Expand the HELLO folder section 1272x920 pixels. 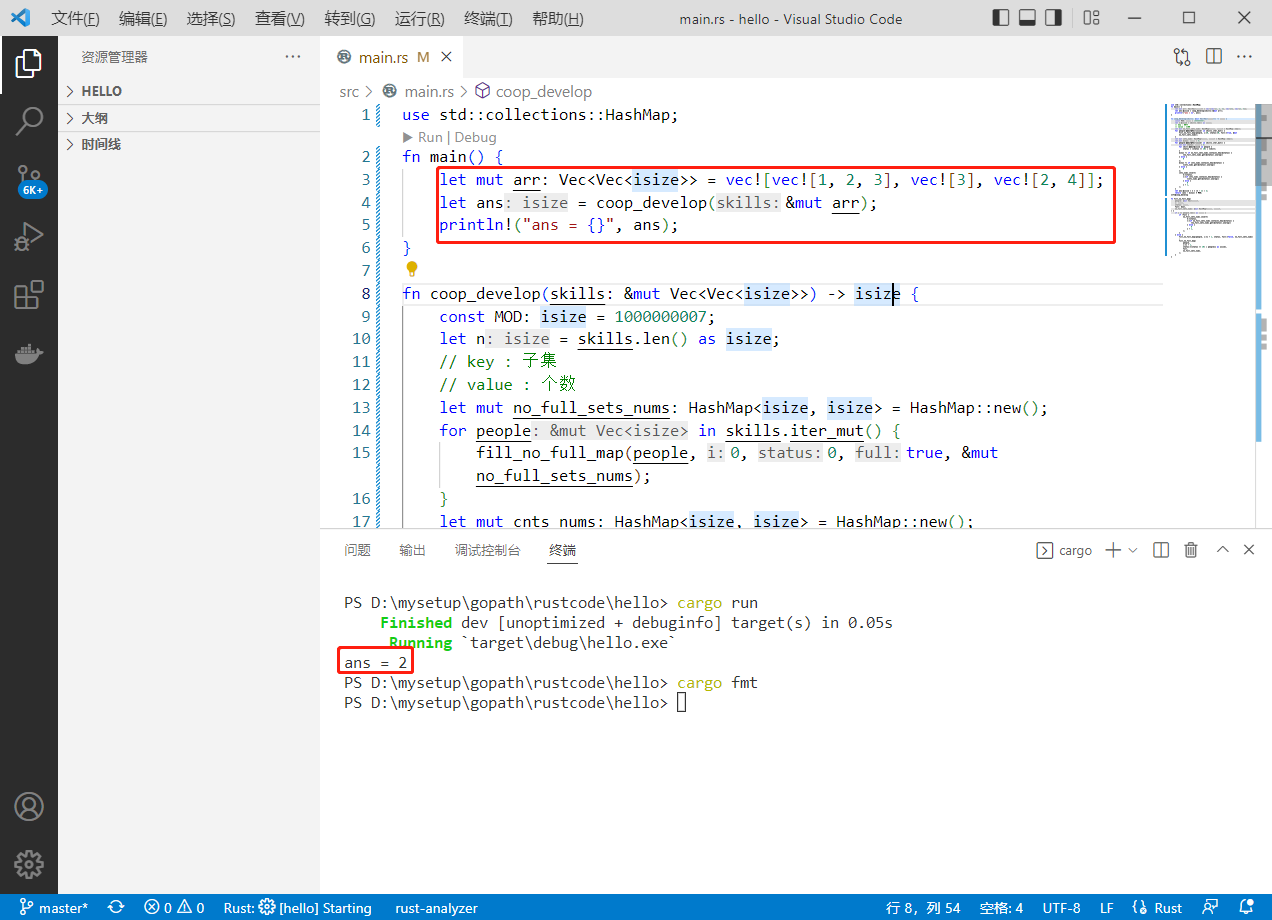click(x=190, y=91)
